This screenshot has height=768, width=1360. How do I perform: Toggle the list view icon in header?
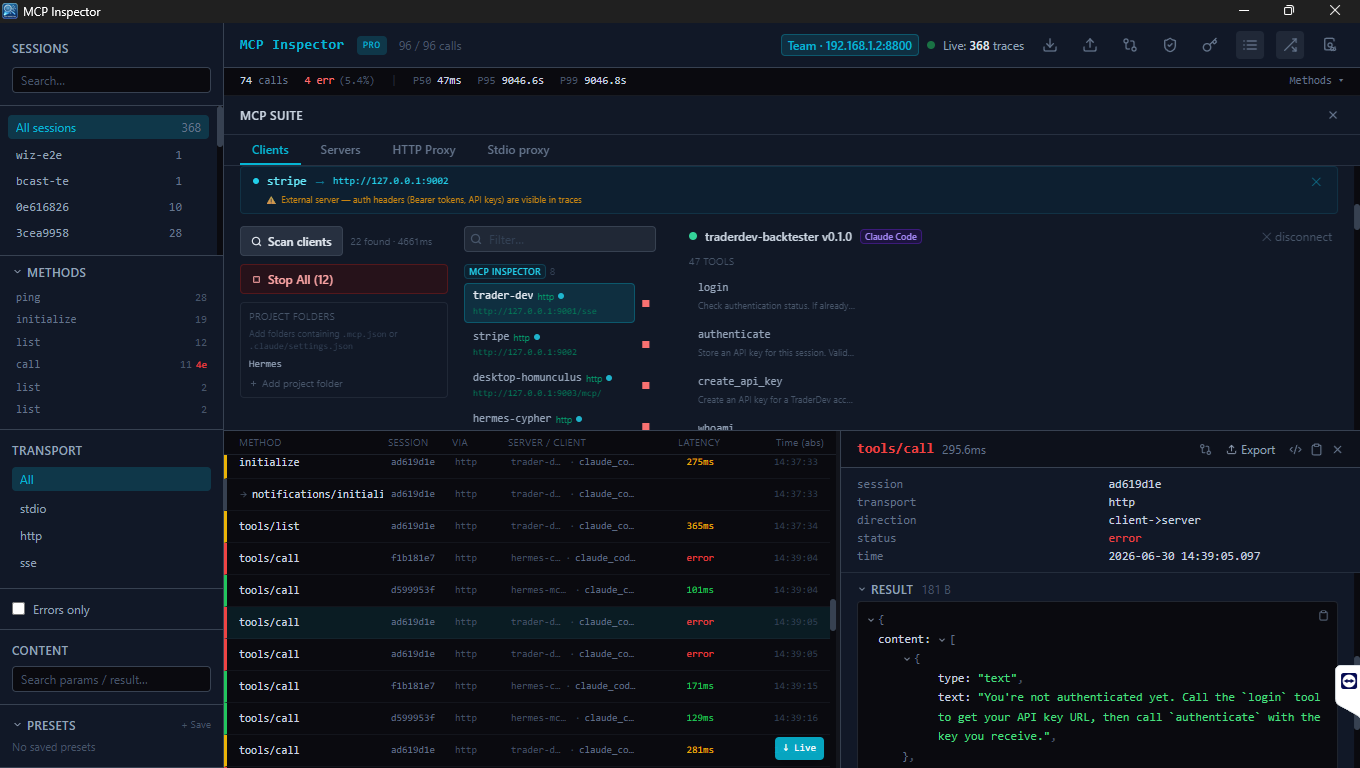coord(1250,45)
